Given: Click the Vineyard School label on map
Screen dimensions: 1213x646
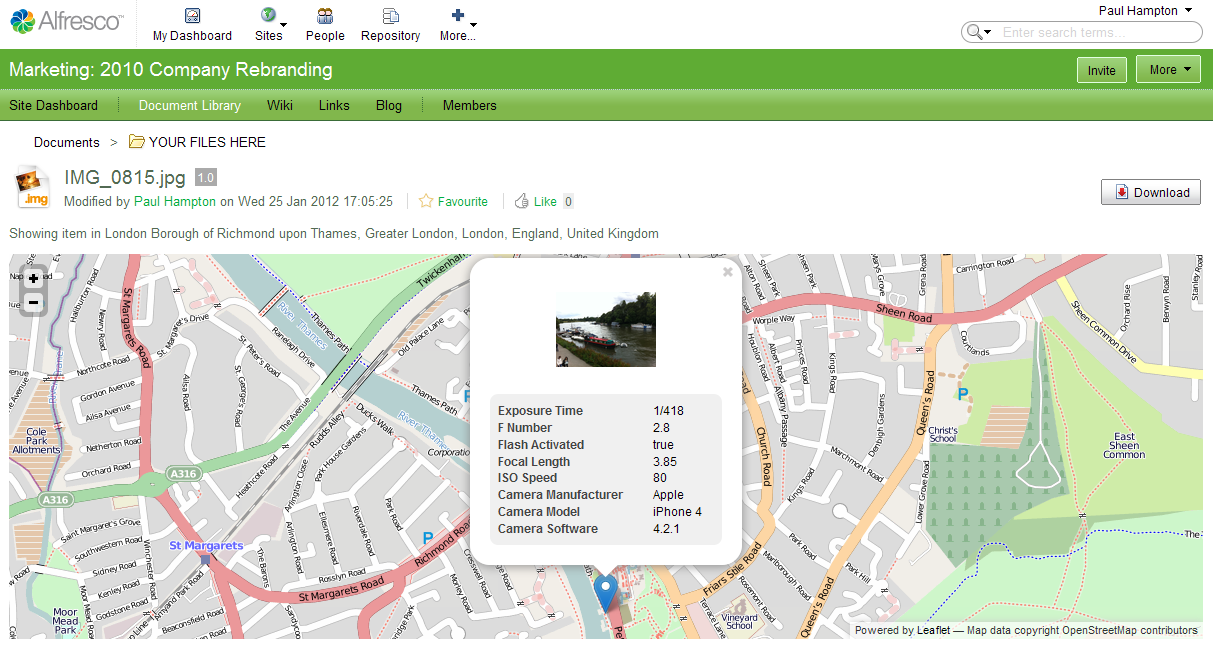Looking at the screenshot, I should tap(740, 619).
